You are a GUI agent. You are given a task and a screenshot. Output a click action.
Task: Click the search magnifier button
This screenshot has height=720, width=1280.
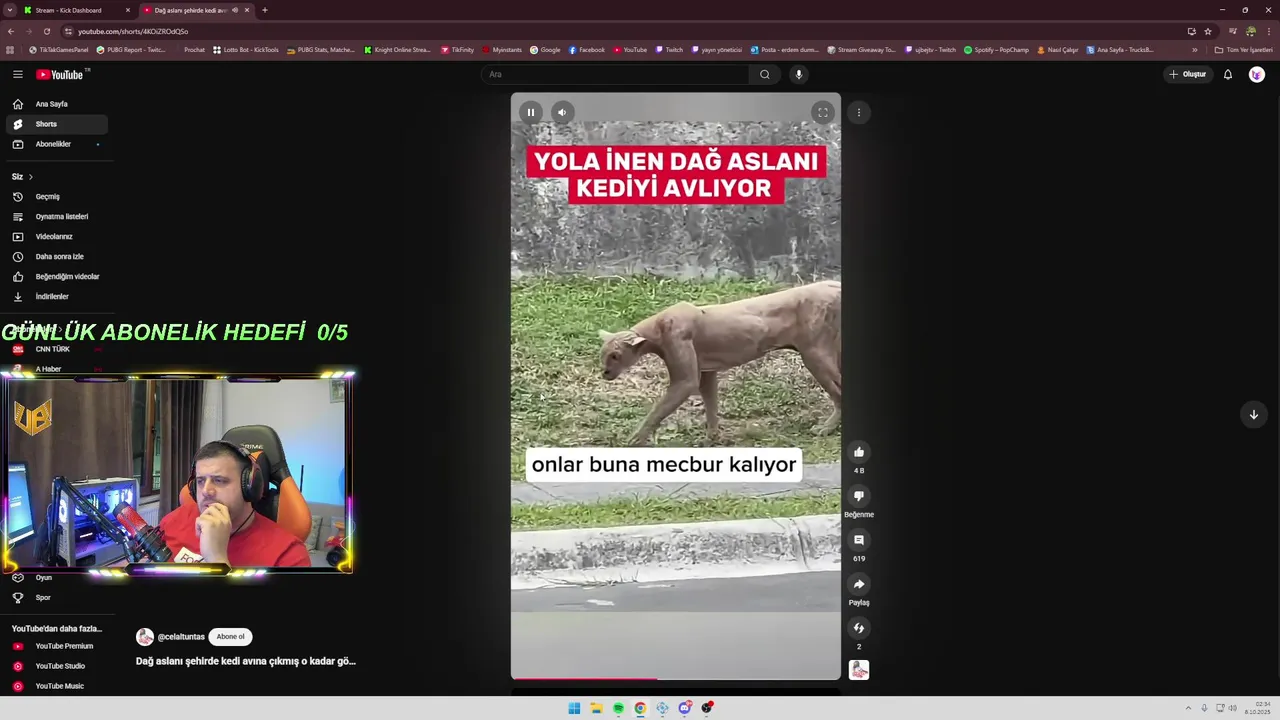[x=765, y=74]
